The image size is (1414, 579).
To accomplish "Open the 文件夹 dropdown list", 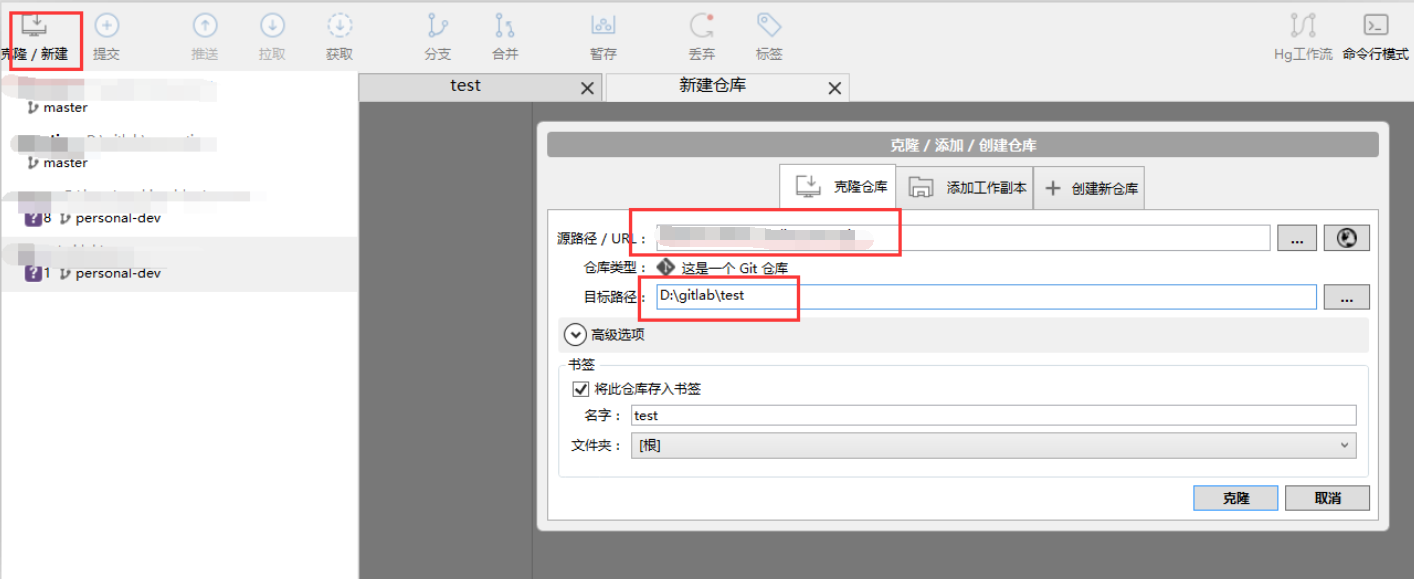I will (993, 446).
